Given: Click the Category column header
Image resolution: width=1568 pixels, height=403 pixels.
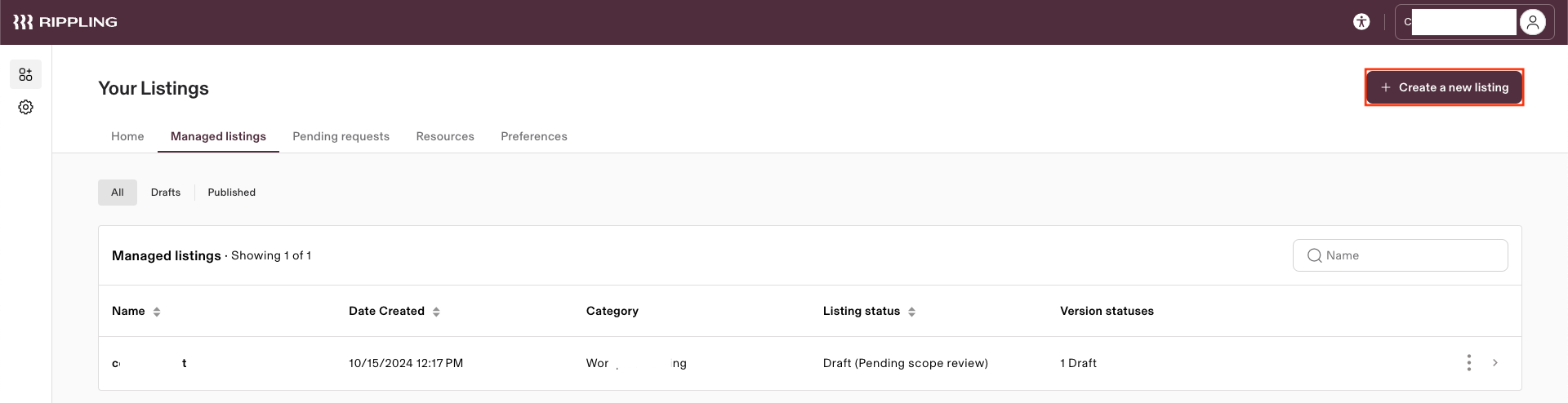Looking at the screenshot, I should [x=612, y=311].
